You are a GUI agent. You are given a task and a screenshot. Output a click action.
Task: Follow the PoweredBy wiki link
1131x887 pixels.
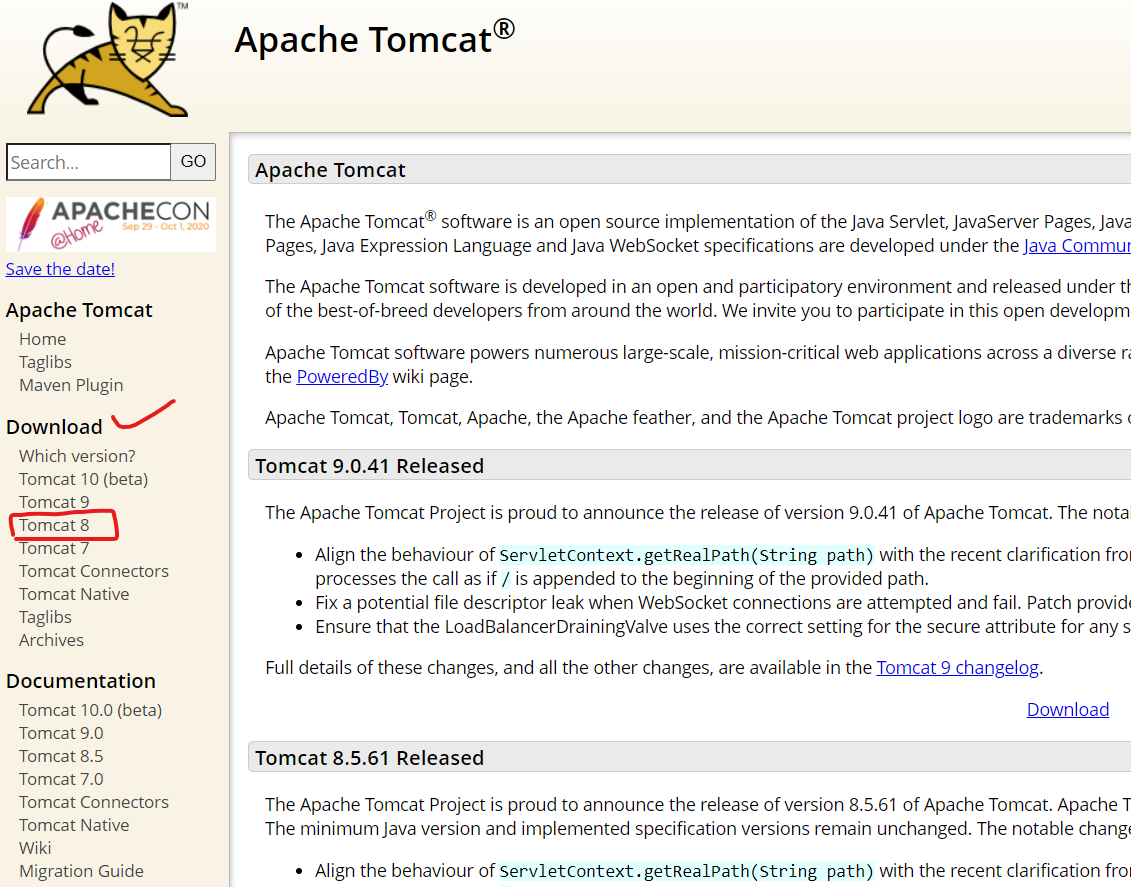point(342,376)
